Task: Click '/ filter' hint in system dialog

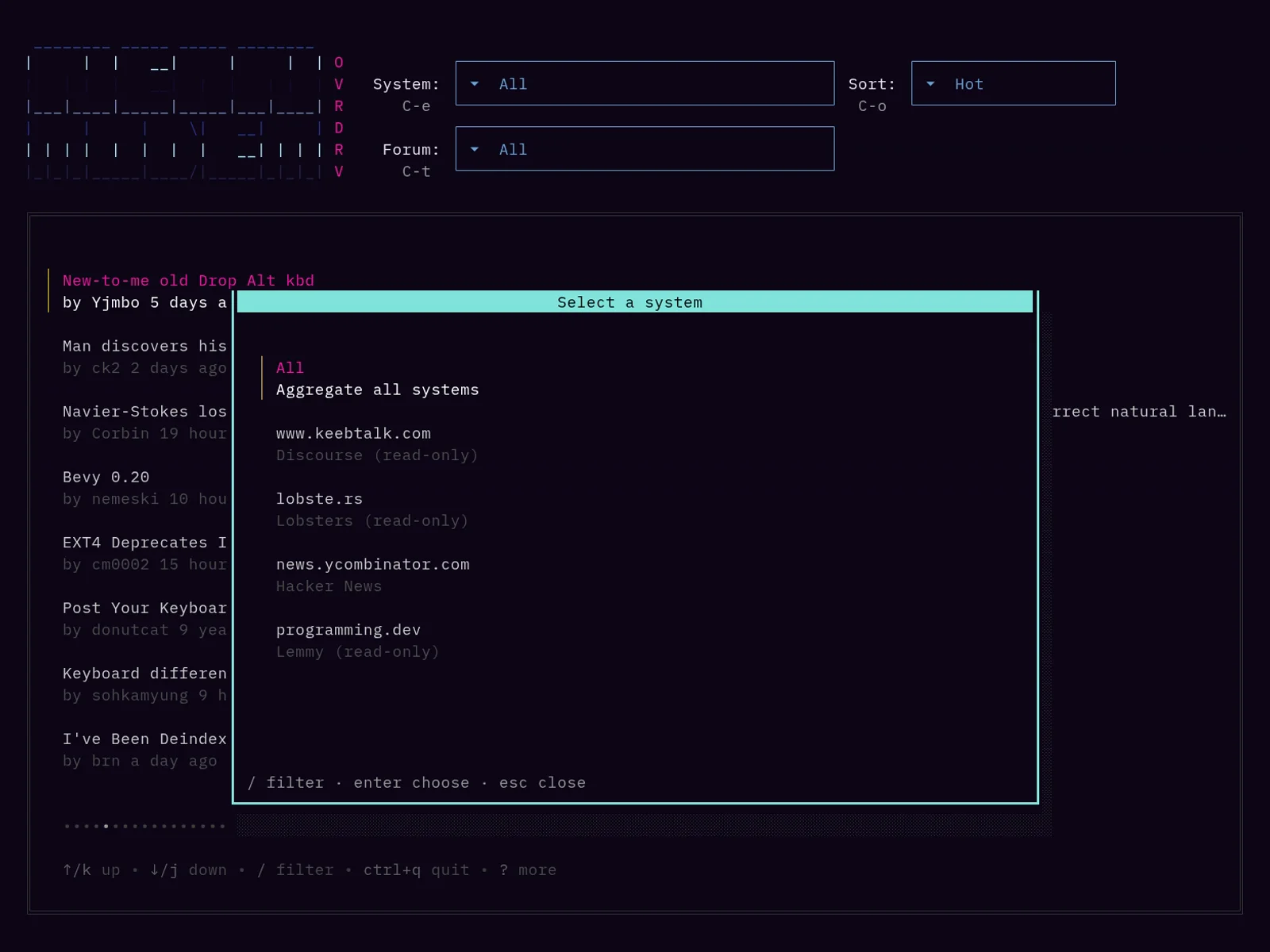Action: click(x=286, y=782)
